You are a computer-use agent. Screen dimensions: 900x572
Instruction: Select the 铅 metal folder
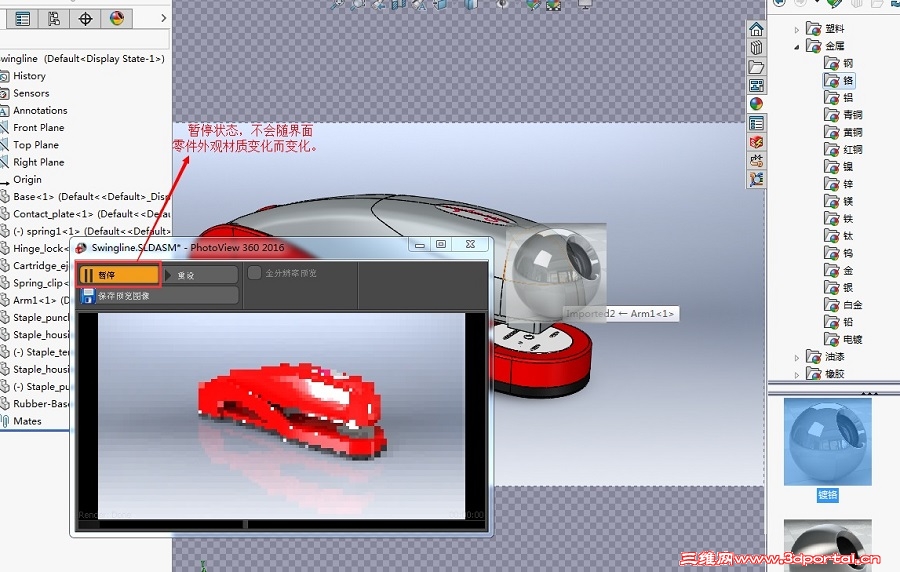839,322
